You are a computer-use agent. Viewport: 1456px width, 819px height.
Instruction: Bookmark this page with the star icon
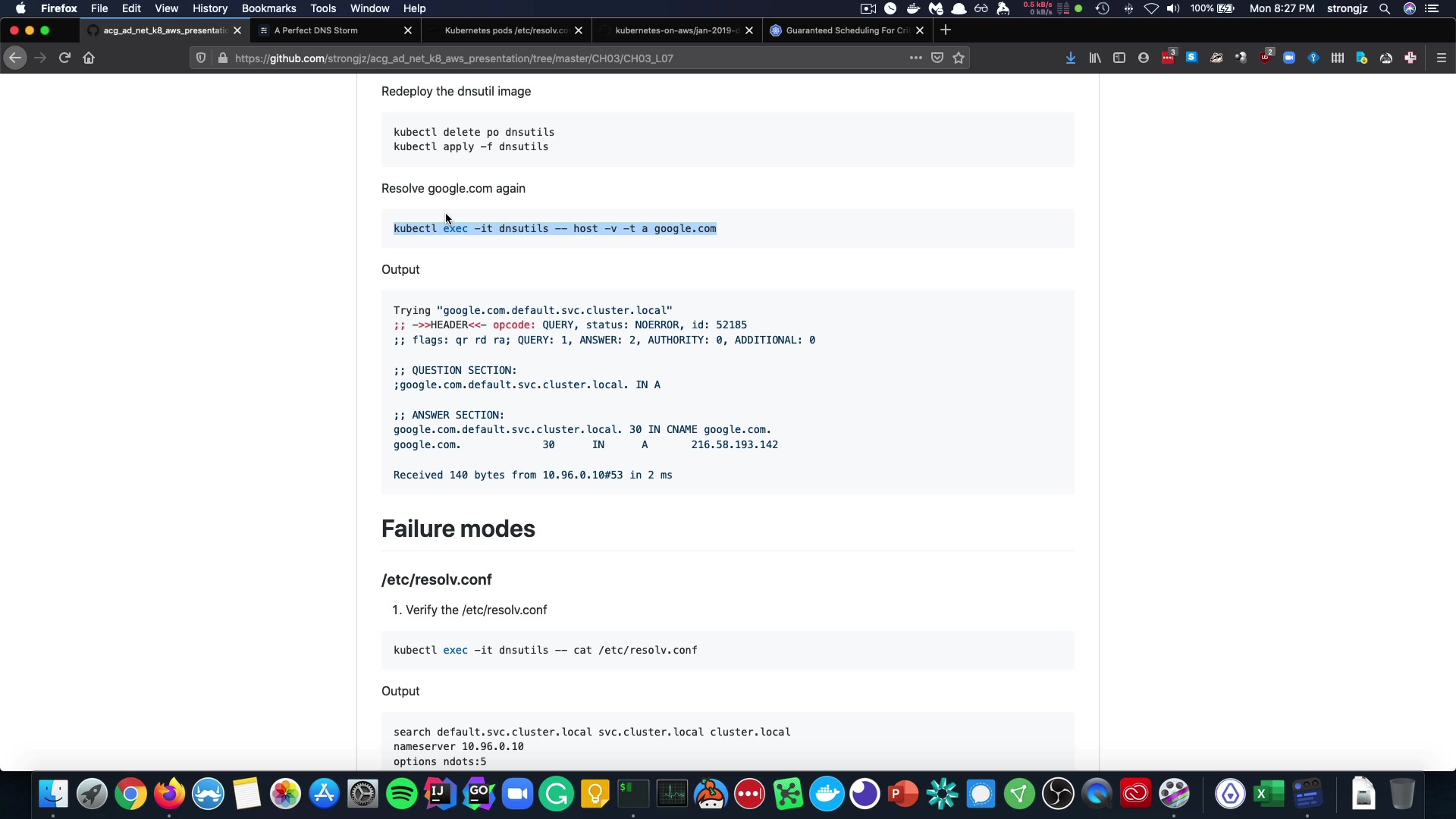(959, 58)
